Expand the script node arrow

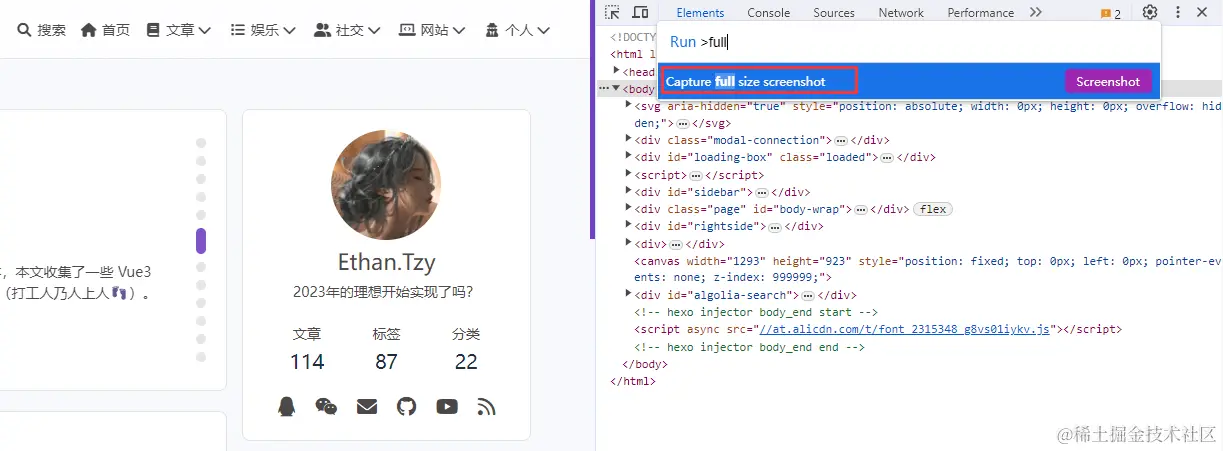(x=629, y=175)
